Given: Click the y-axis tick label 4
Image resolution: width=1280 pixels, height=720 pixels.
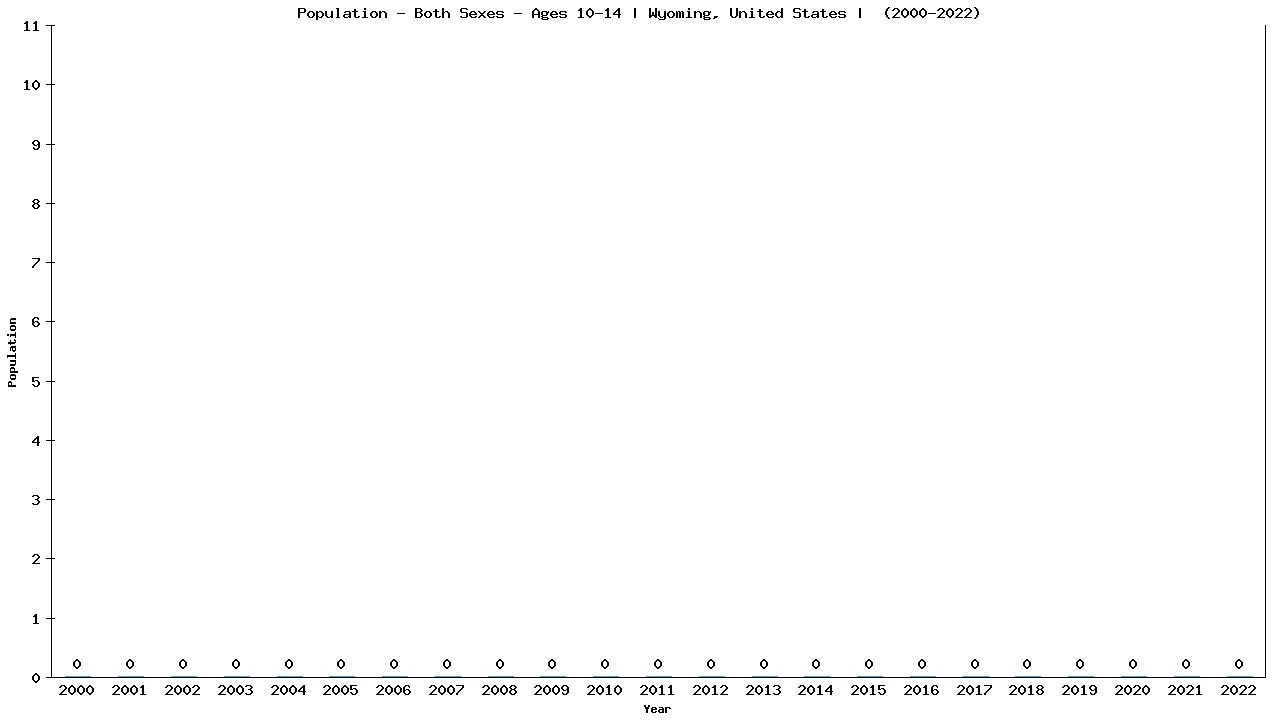Looking at the screenshot, I should coord(36,441).
